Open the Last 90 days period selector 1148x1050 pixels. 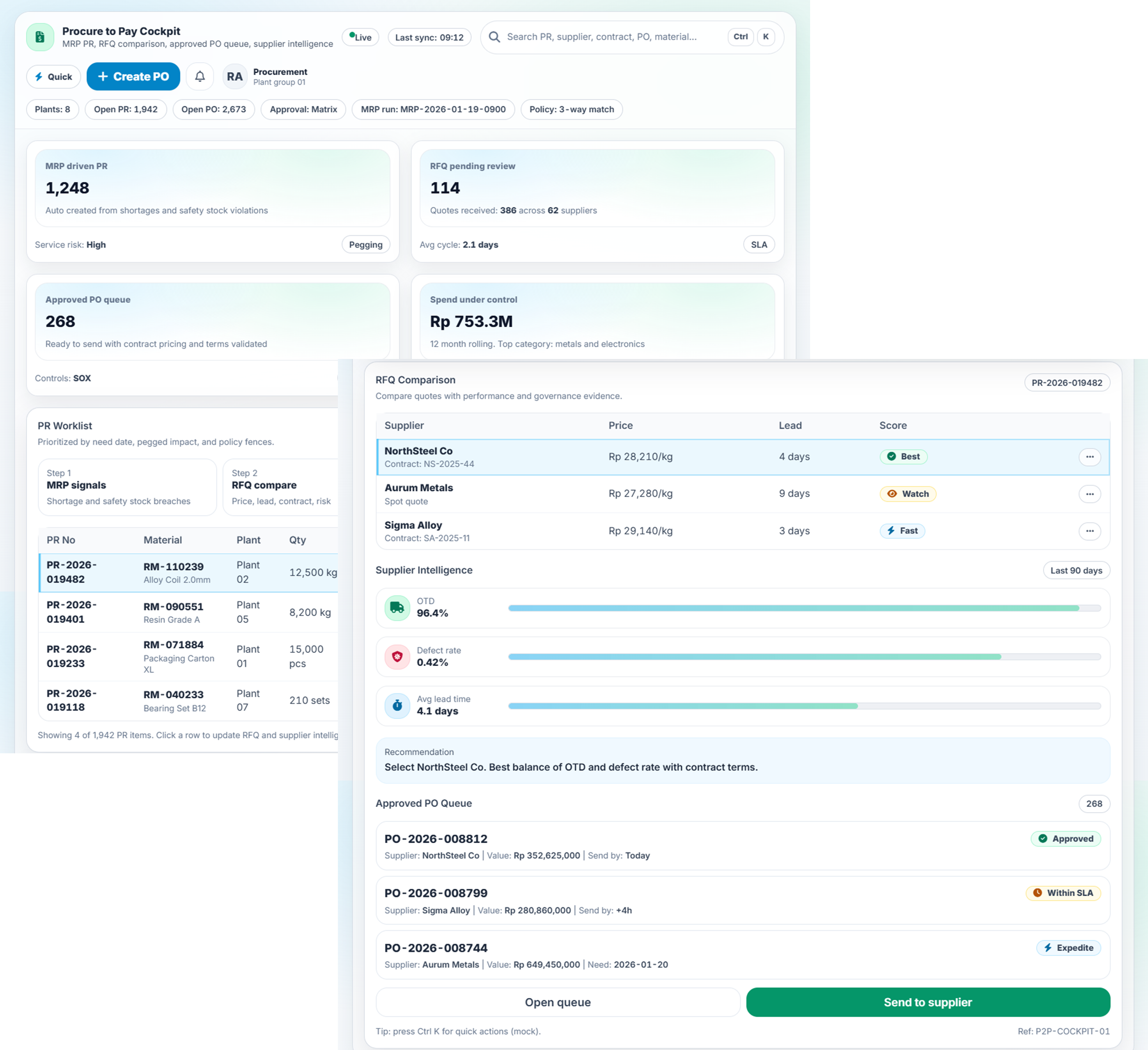[1076, 570]
